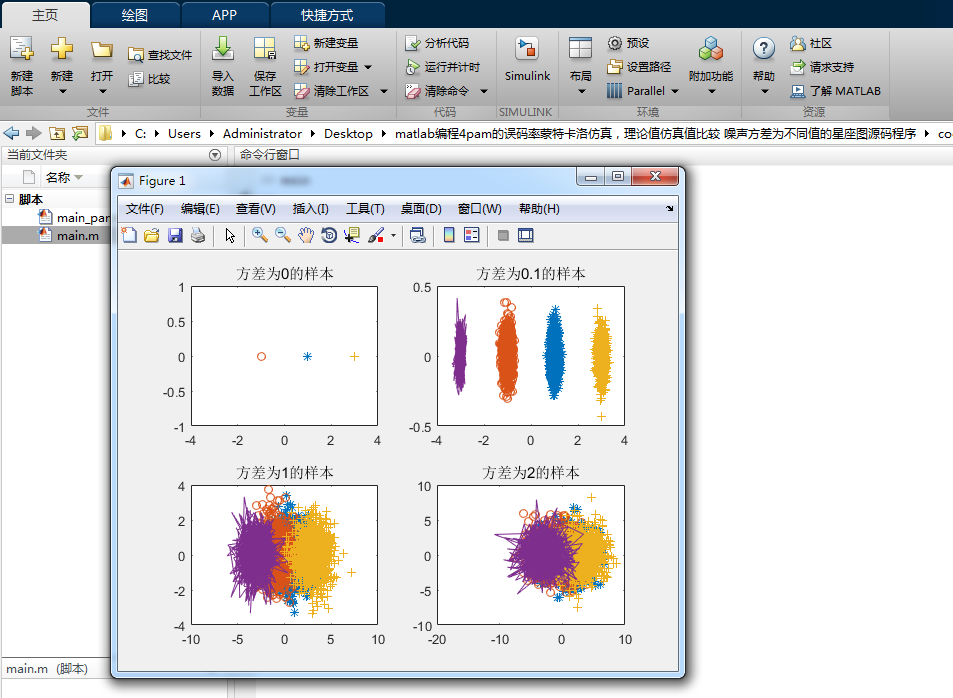The image size is (953, 698).
Task: Toggle the Edit Plot arrow pointer
Action: pyautogui.click(x=230, y=235)
